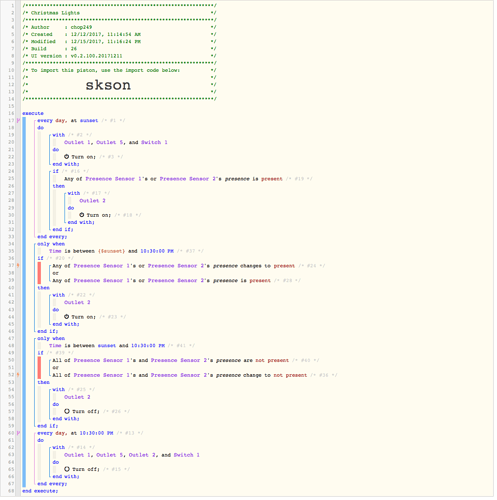Viewport: 497px width, 500px height.
Task: Click 'Outlet 2' on line 63
Action: (142, 455)
